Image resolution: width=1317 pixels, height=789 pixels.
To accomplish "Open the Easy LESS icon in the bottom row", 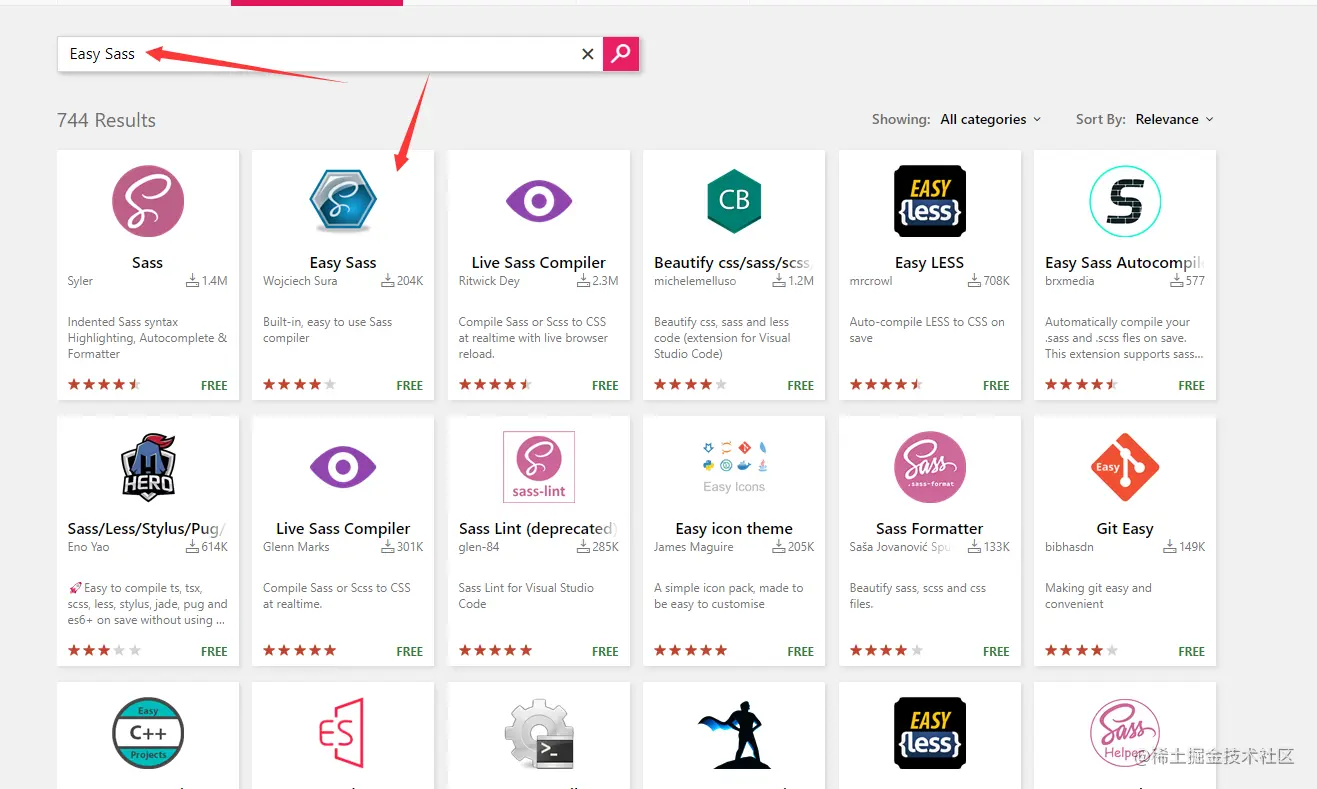I will pos(930,733).
